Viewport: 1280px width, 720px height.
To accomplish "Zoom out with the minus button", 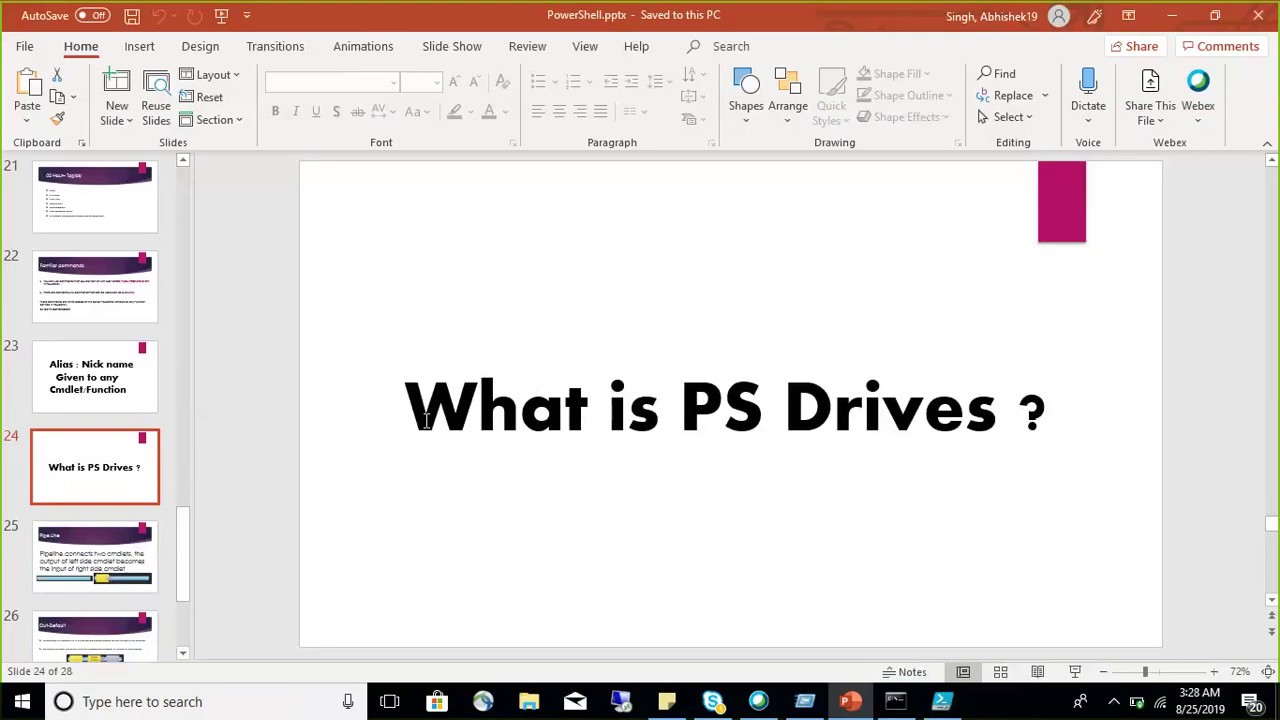I will [x=1103, y=672].
